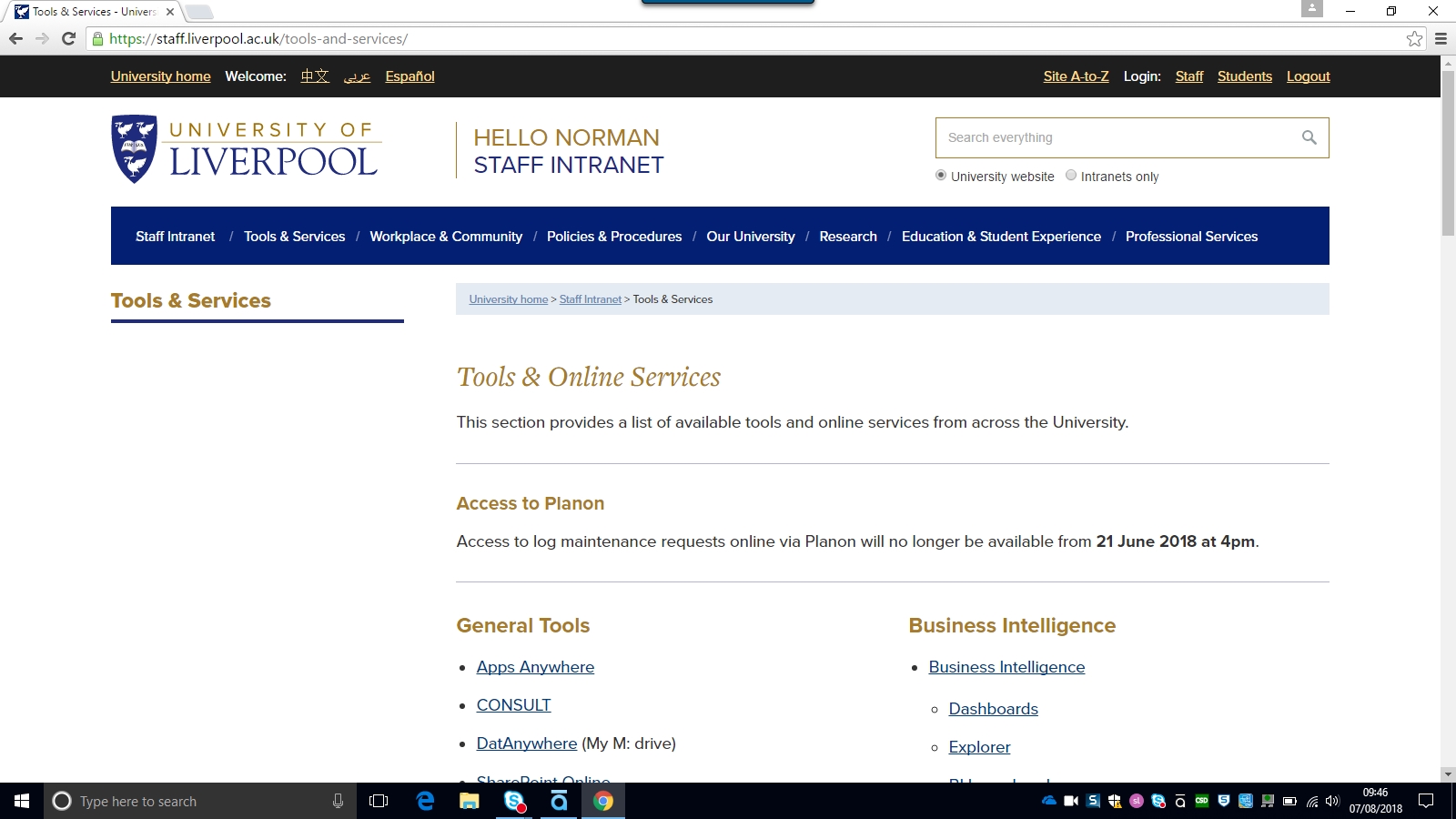Open Skype for Business taskbar app
The height and width of the screenshot is (819, 1456).
514,801
